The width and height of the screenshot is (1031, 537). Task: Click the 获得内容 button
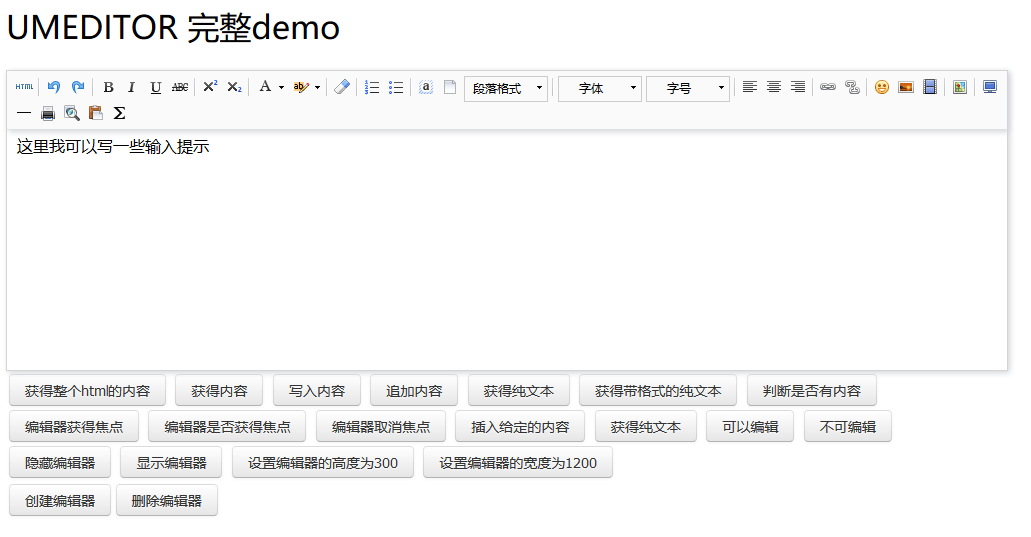(219, 390)
